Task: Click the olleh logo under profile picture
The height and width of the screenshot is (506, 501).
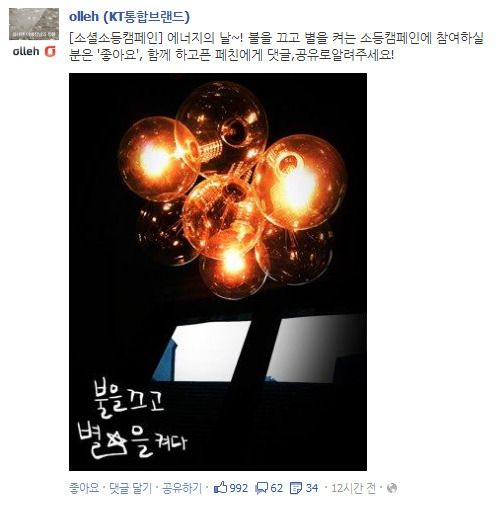Action: point(34,51)
